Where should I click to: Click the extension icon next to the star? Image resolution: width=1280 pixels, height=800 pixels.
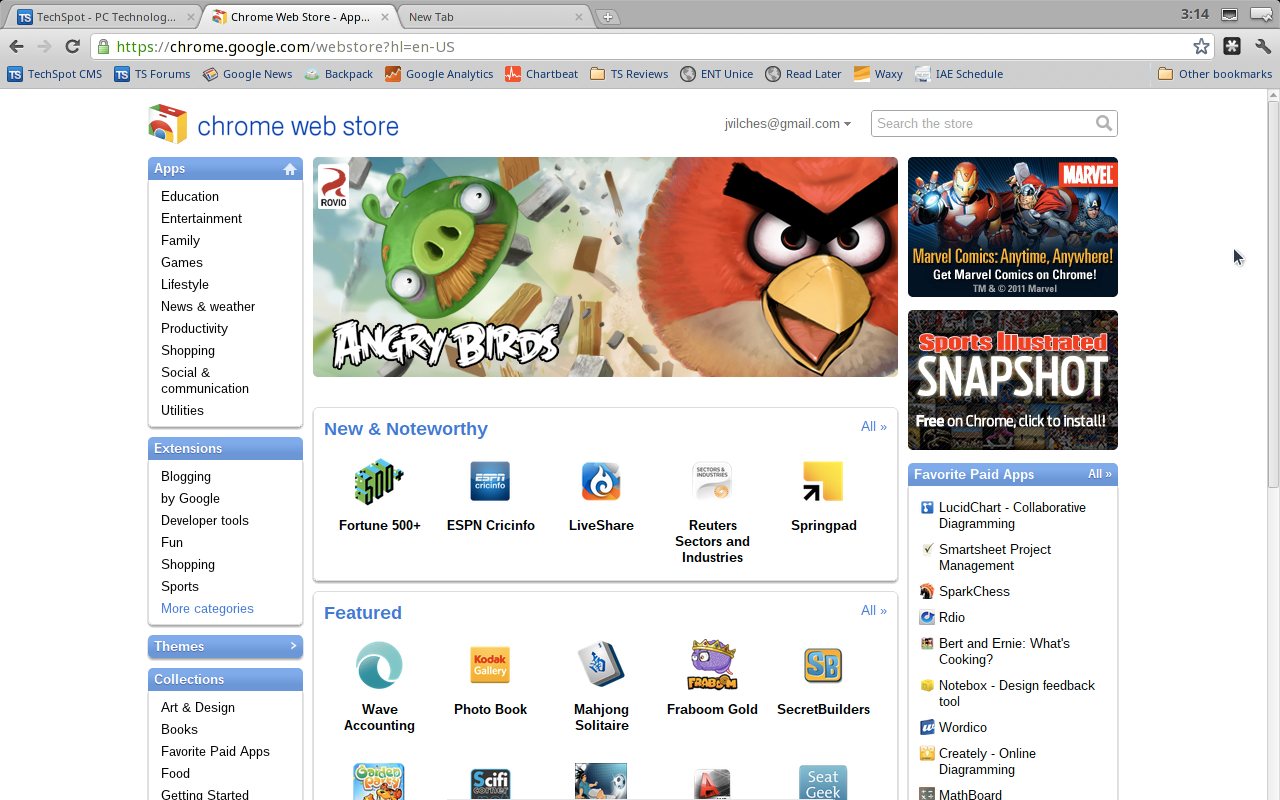pos(1232,46)
